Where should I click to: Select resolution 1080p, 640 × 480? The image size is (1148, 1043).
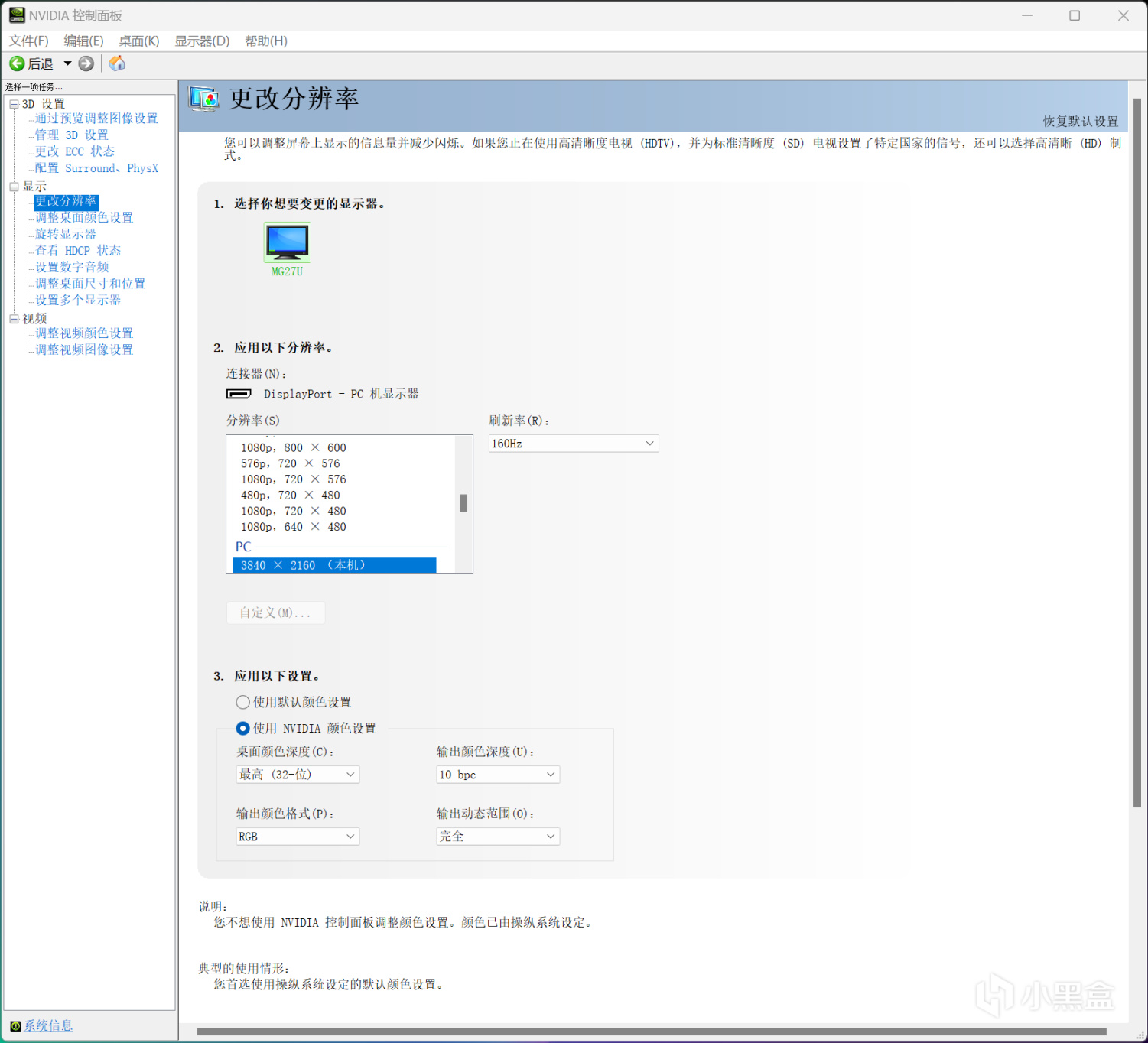pyautogui.click(x=294, y=527)
